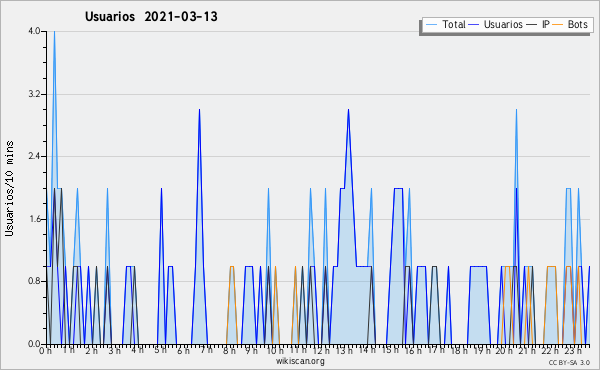The image size is (600, 370).
Task: Click the y-axis value 2.4
Action: point(34,156)
